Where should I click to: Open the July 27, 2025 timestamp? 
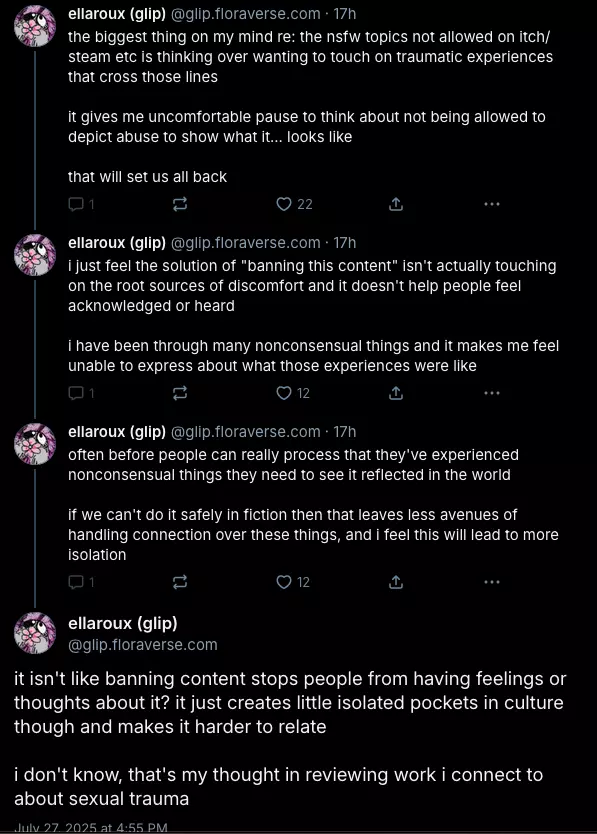coord(91,828)
